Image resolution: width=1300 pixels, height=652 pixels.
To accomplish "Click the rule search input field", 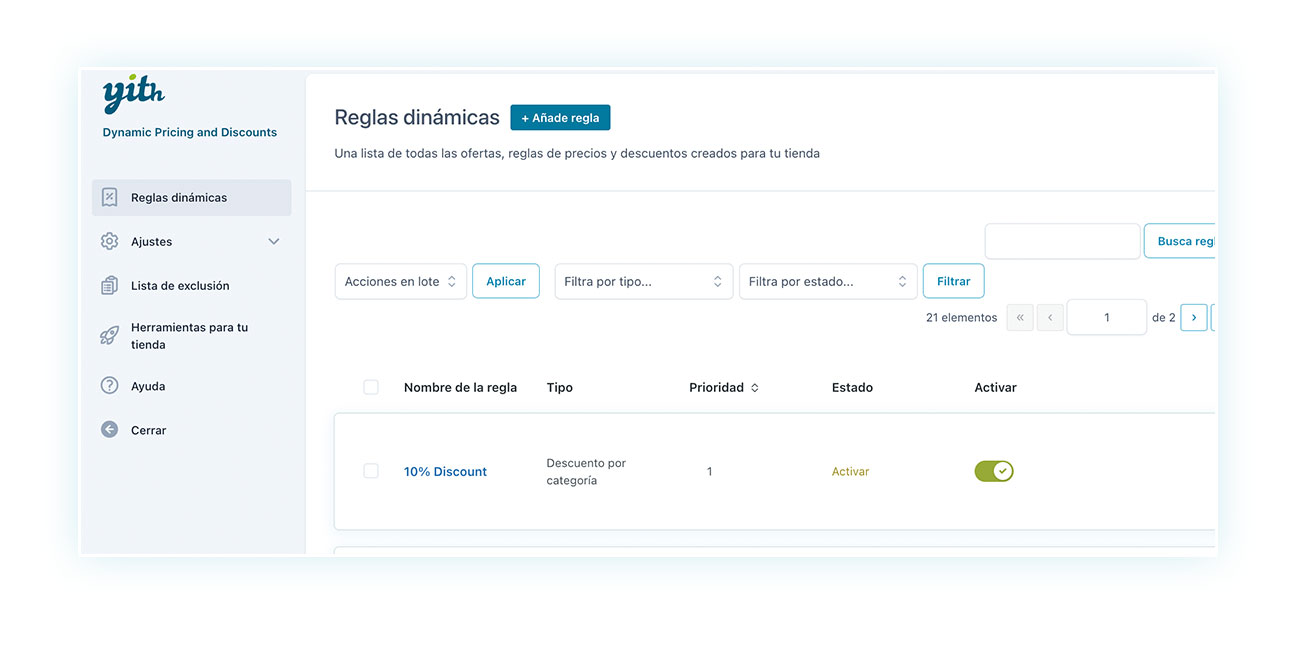I will coord(1063,241).
